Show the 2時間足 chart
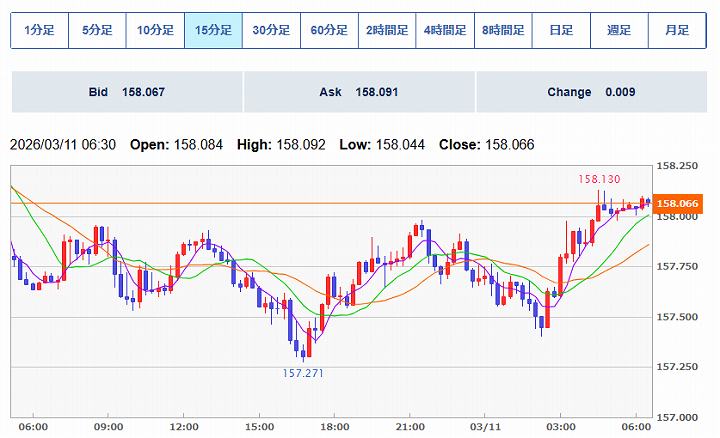This screenshot has width=720, height=438. click(x=387, y=30)
